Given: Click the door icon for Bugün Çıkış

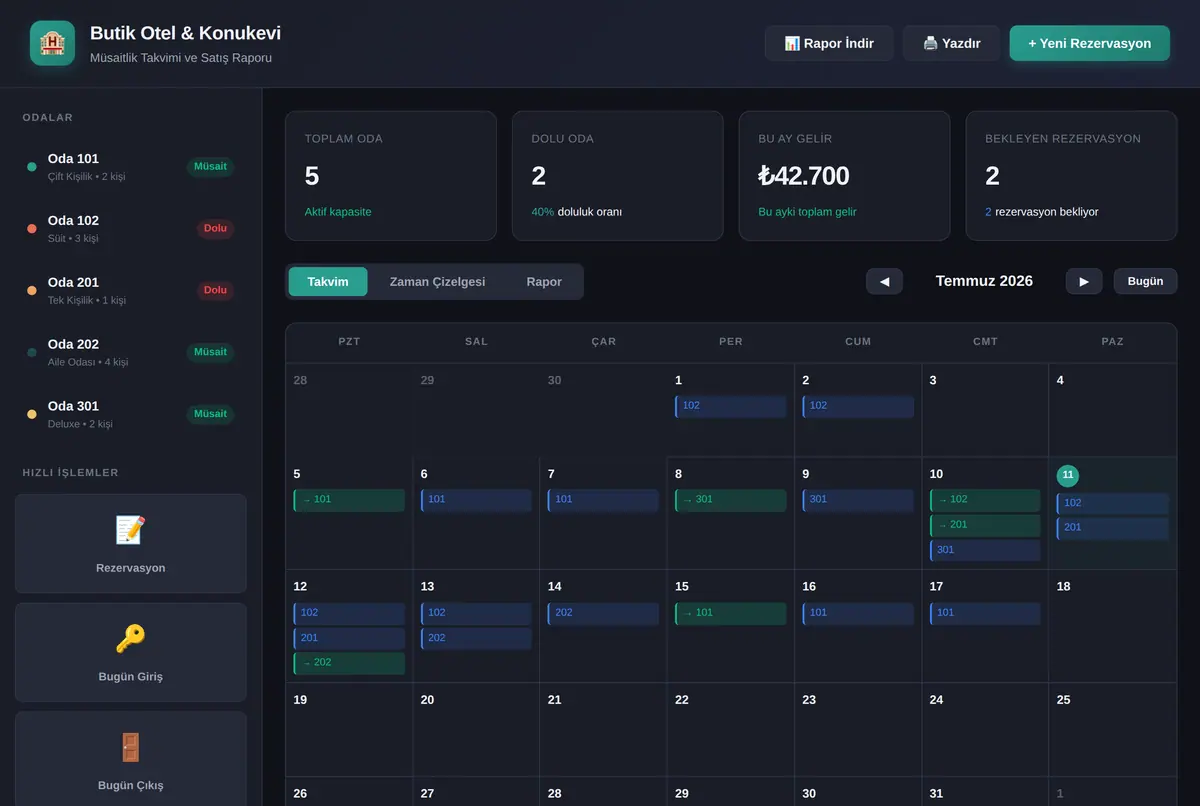Looking at the screenshot, I should (x=130, y=747).
